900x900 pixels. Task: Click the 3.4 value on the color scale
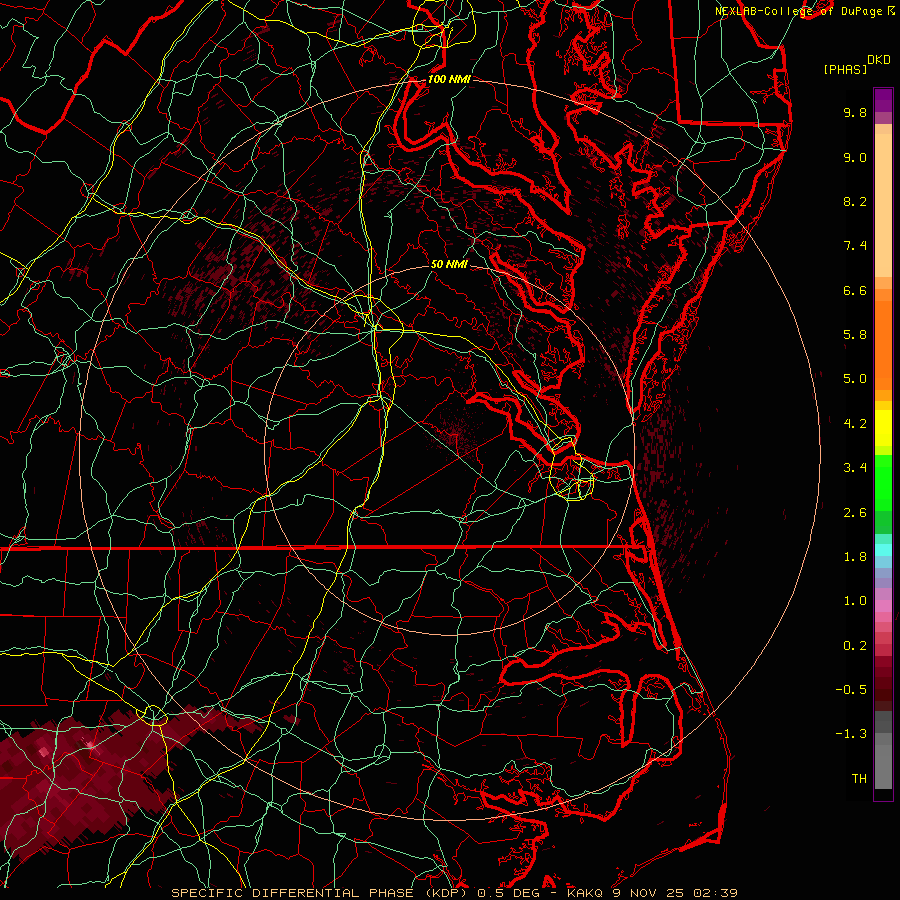point(855,468)
